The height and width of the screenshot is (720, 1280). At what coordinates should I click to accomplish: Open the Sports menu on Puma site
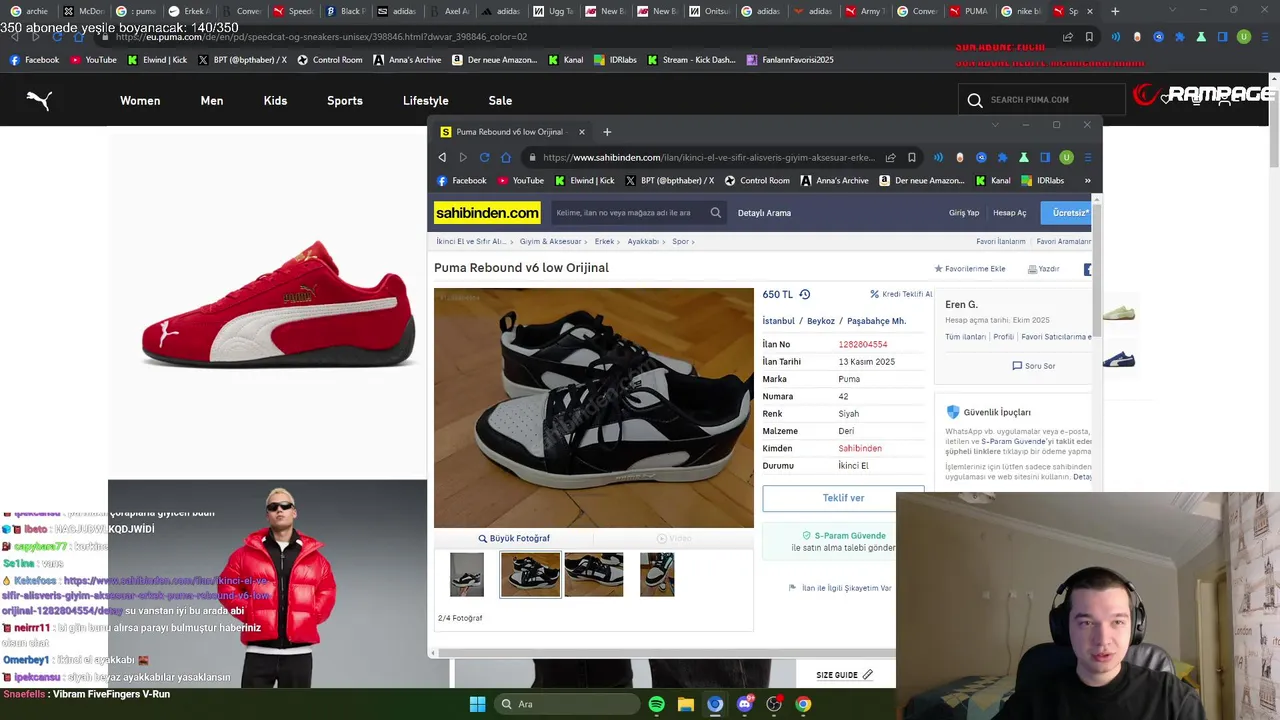tap(345, 100)
